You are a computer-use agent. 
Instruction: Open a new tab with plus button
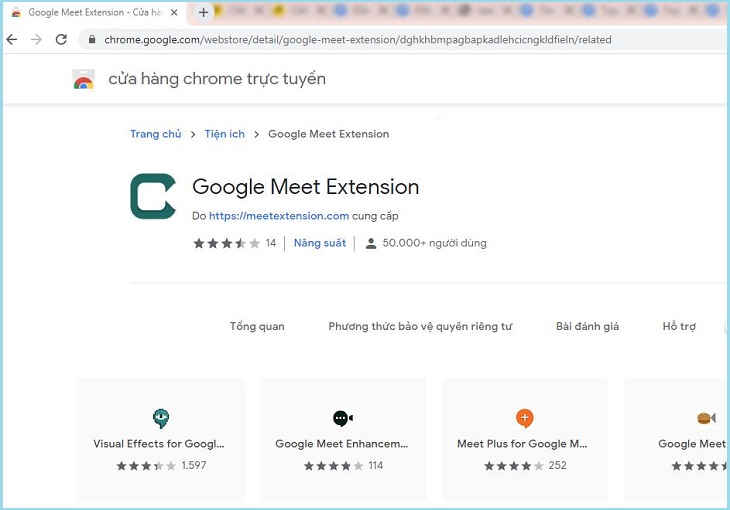coord(204,13)
